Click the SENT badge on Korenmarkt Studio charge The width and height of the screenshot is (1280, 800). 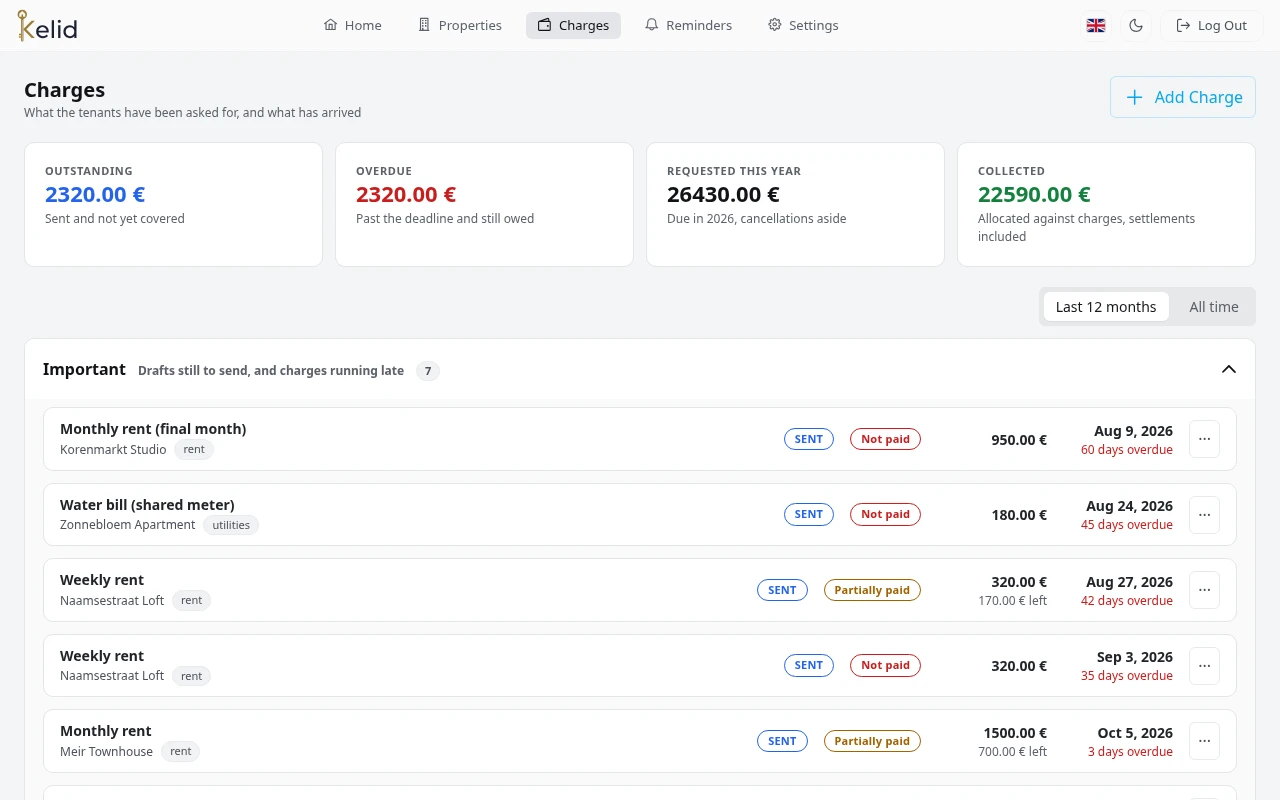[x=809, y=439]
